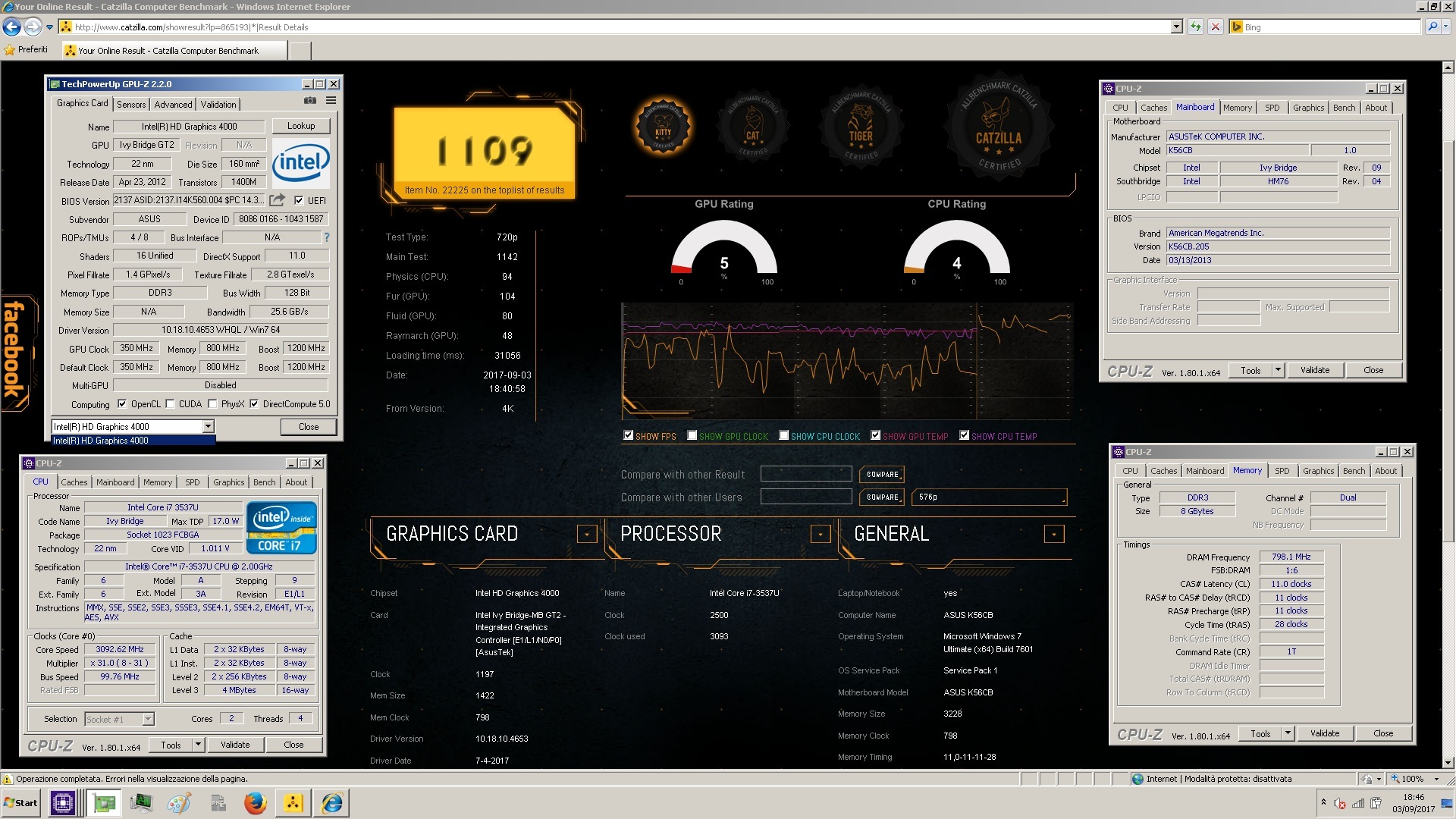This screenshot has width=1456, height=819.
Task: Click the Tiger certified badge
Action: point(860,125)
